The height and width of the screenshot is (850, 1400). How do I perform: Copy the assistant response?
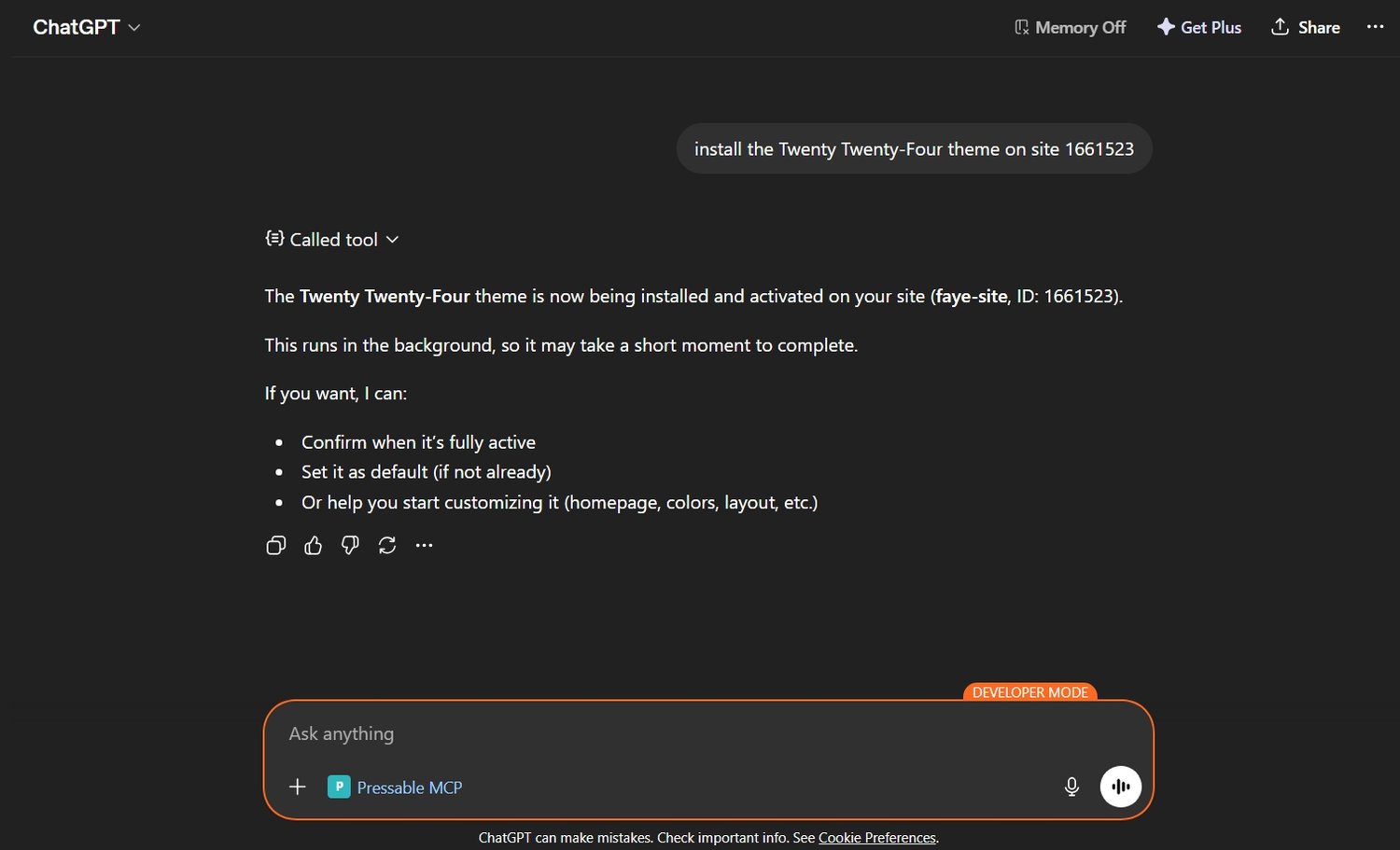(x=275, y=545)
